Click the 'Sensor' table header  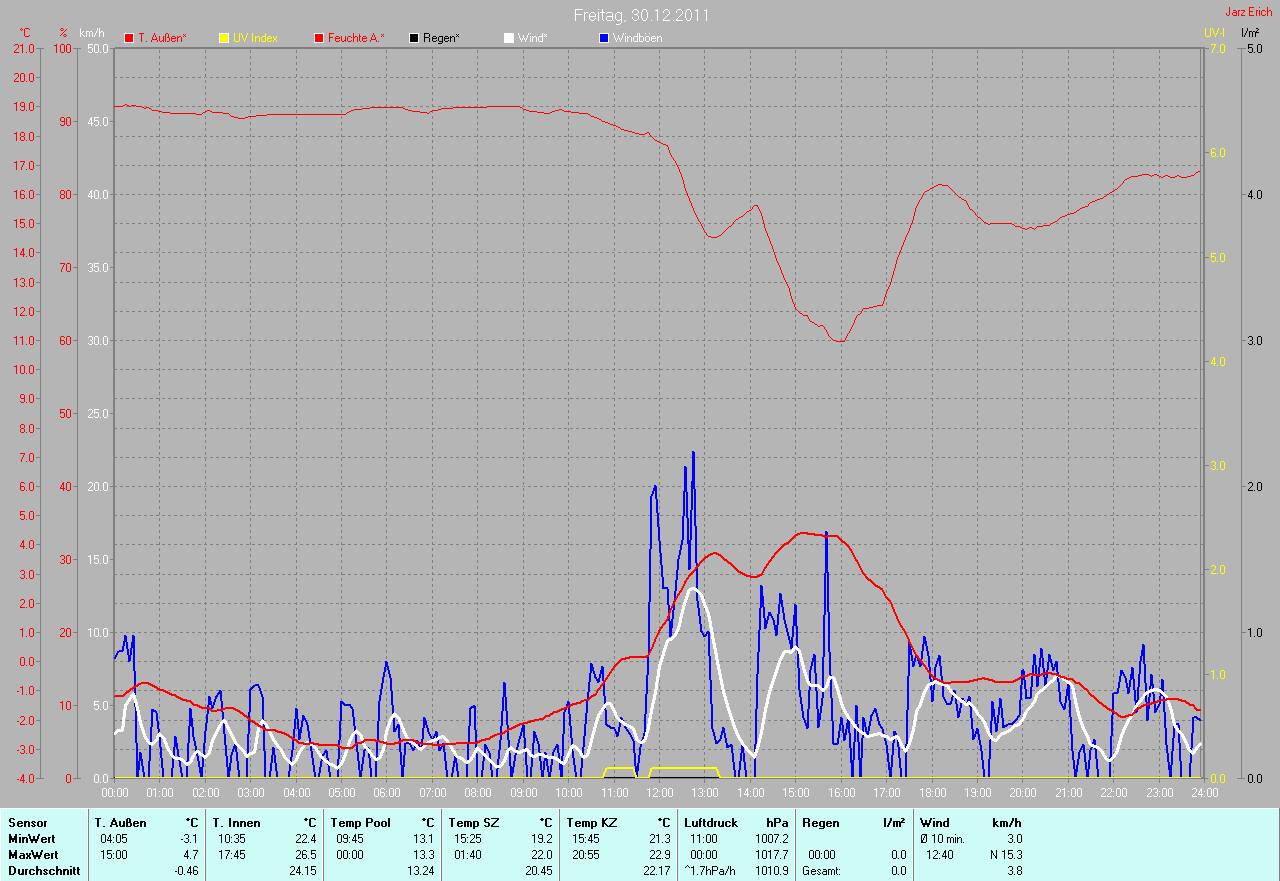click(27, 823)
